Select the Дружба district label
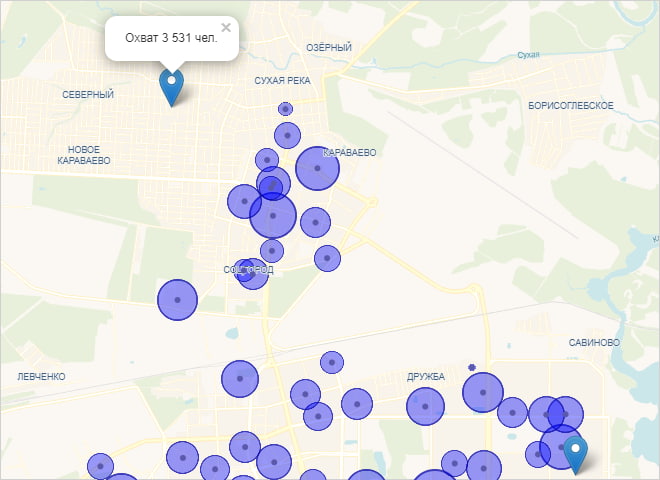Viewport: 660px width, 480px height. coord(425,376)
